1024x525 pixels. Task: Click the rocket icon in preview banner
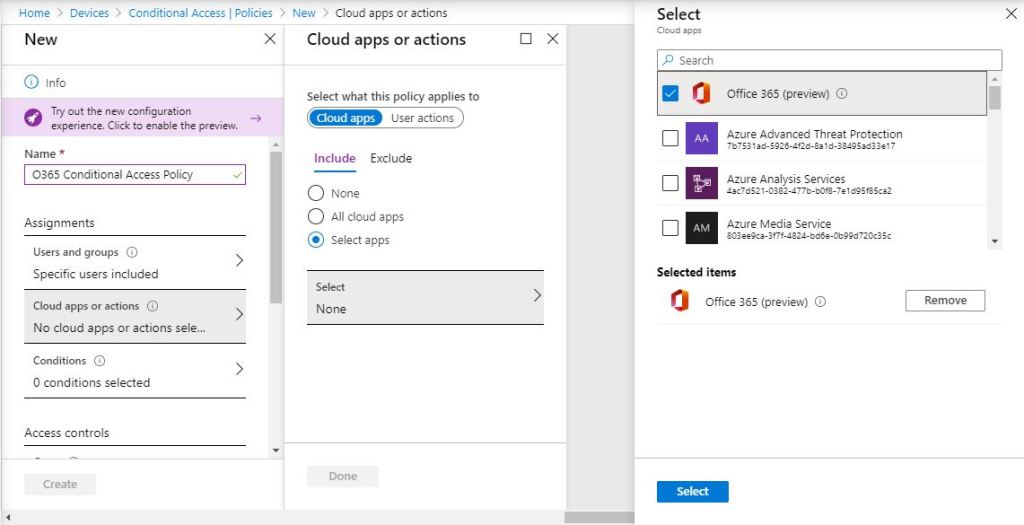point(33,118)
